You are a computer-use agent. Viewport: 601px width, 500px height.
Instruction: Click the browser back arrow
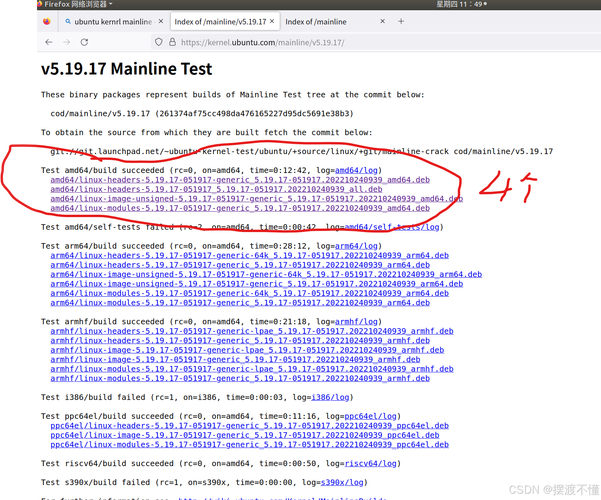click(48, 42)
